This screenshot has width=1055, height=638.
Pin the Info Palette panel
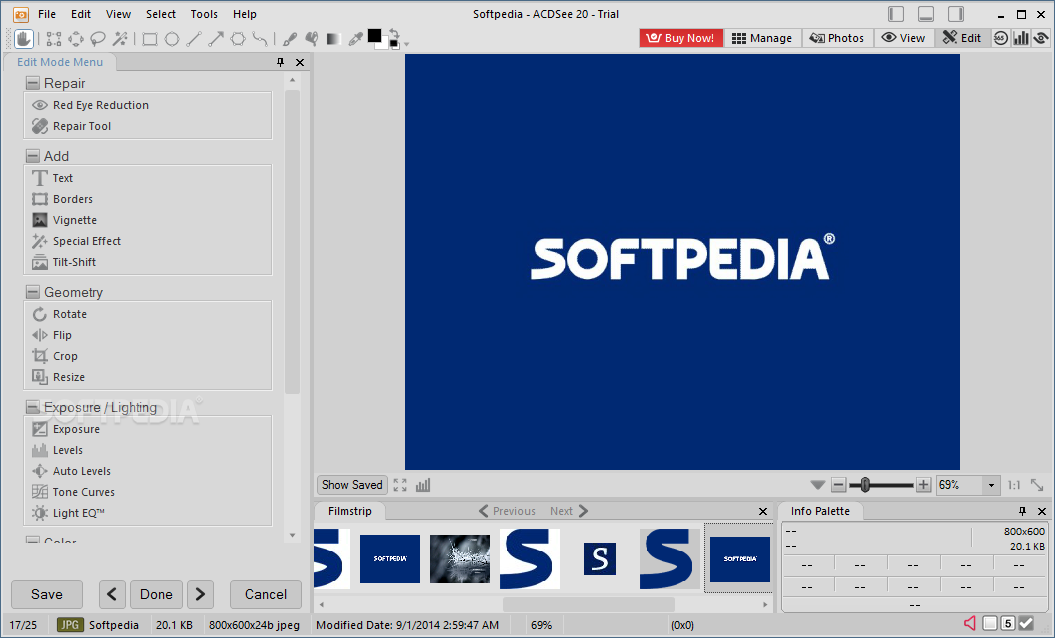pos(1022,511)
